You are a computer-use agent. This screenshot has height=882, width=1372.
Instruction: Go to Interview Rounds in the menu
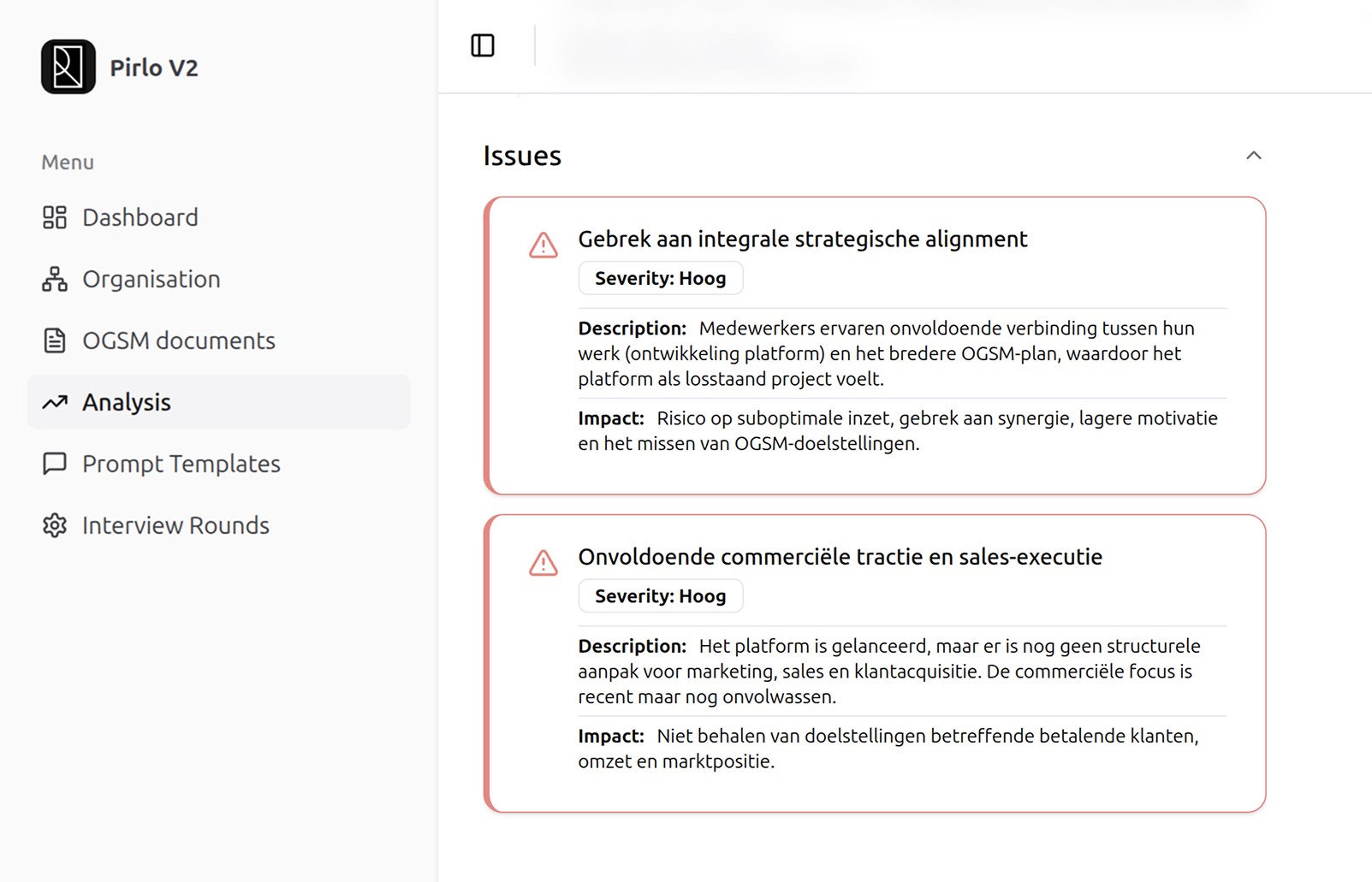[x=175, y=525]
